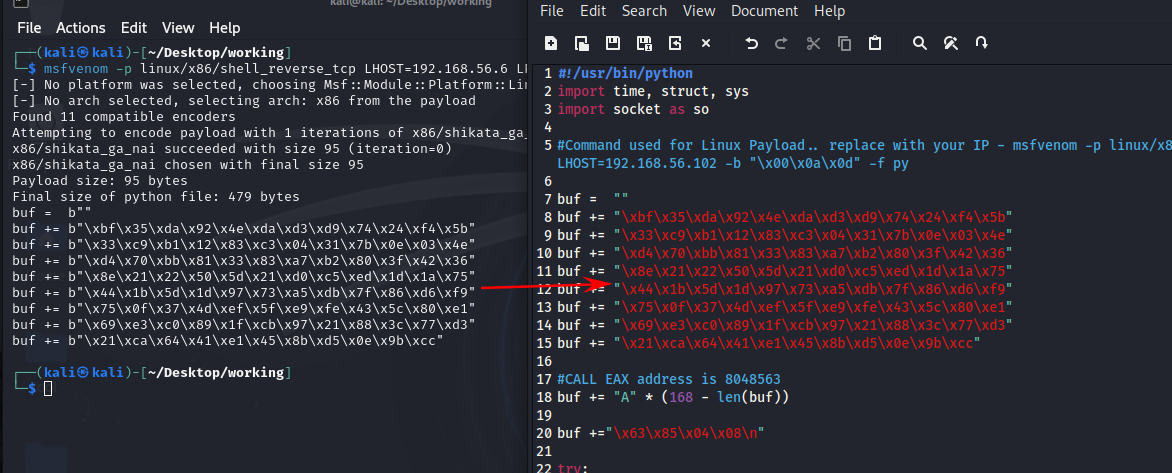Screen dimensions: 1172x473
Task: Click '#CALL EAX address is 8048563' comment
Action: point(669,379)
